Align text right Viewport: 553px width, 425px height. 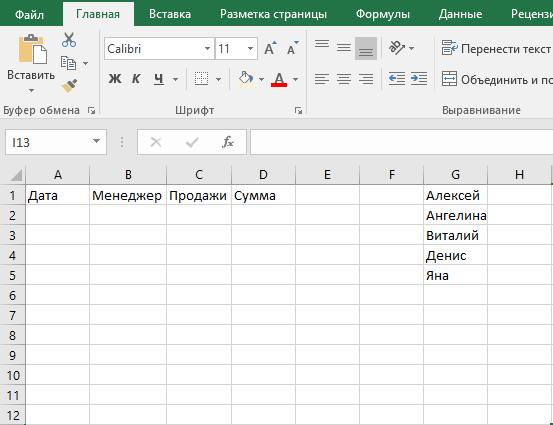click(x=366, y=79)
